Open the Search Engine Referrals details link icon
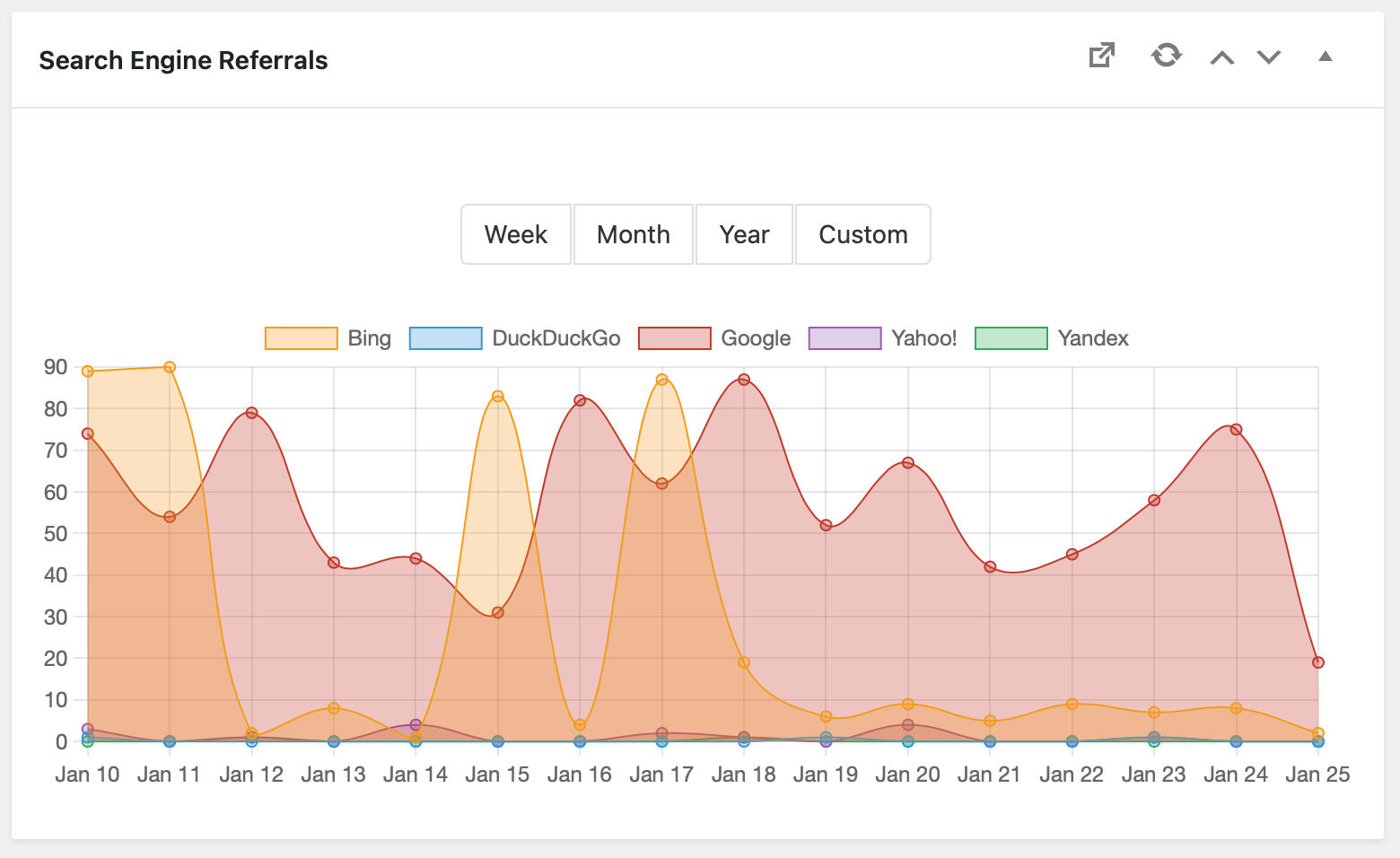The image size is (1400, 858). (x=1101, y=56)
